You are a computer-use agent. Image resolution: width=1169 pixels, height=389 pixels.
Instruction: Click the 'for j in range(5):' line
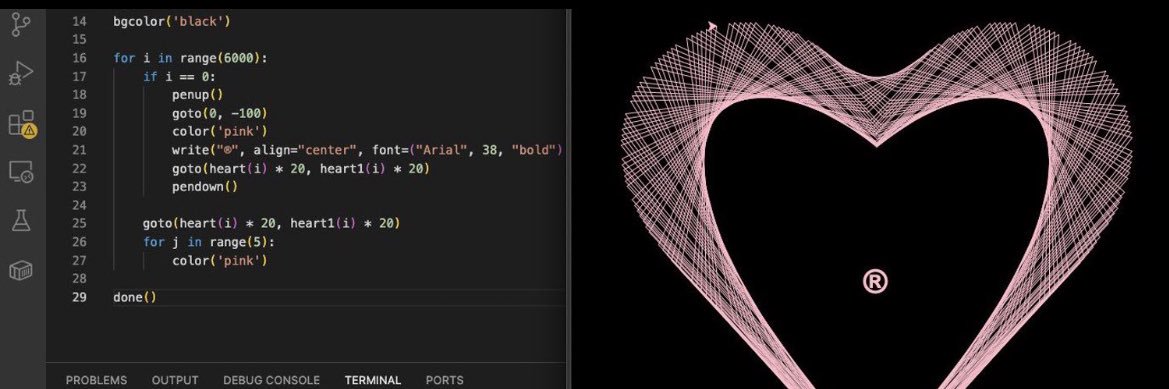(x=209, y=242)
